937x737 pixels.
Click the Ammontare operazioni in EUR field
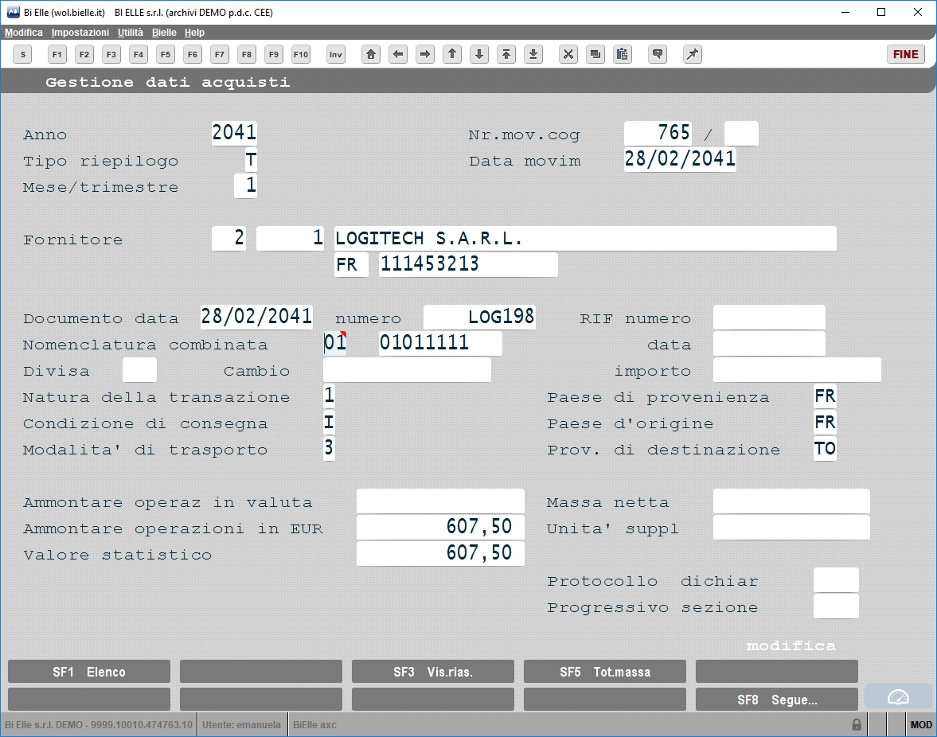(440, 527)
